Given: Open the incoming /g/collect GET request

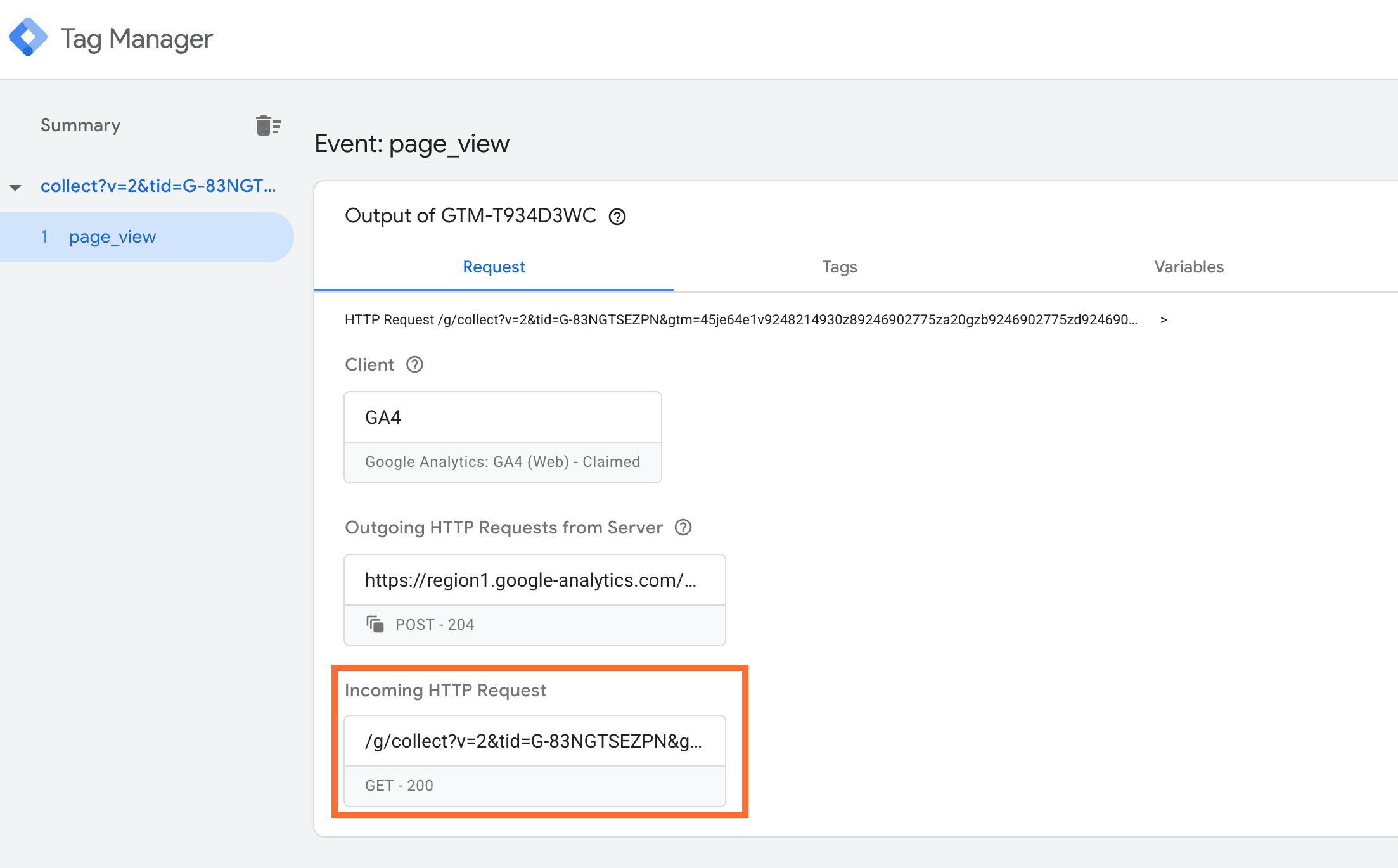Looking at the screenshot, I should pos(534,741).
